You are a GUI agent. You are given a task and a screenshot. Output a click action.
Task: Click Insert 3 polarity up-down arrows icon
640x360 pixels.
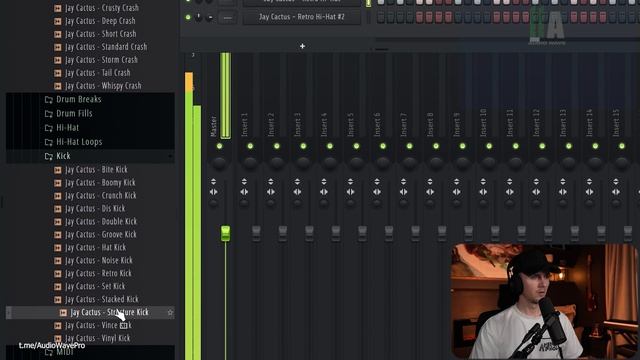tap(297, 181)
